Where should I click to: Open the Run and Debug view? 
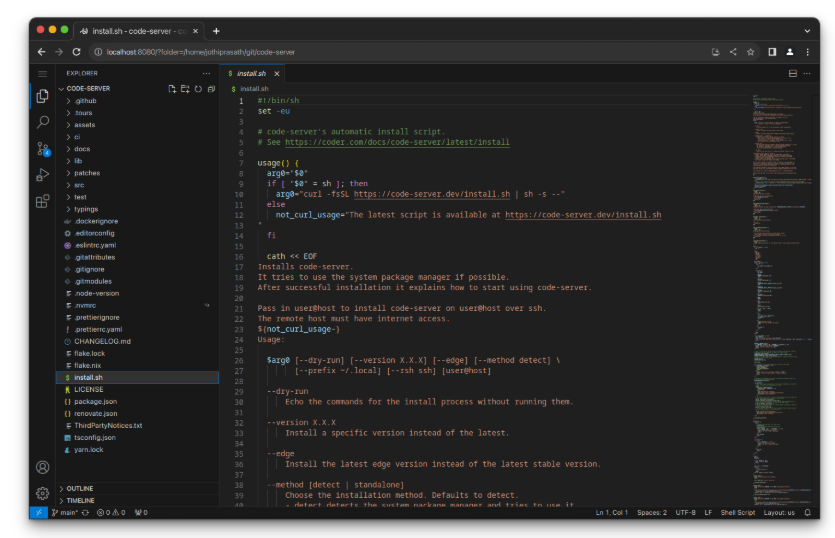[42, 175]
